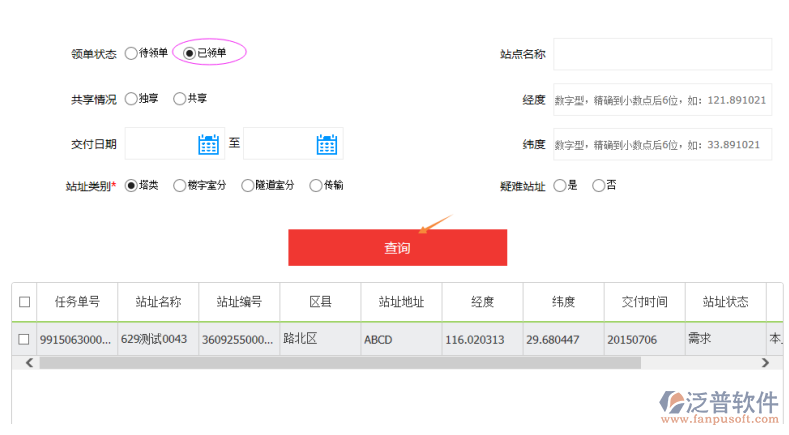Click the 经度 input field
Screen dimensions: 789x435
662,100
